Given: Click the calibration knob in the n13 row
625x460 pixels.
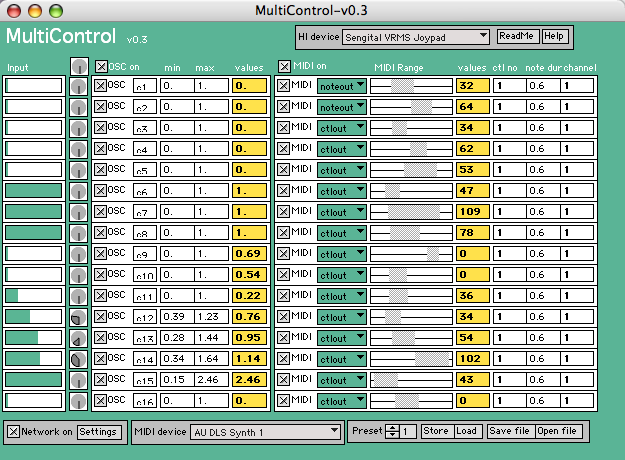Looking at the screenshot, I should [79, 338].
